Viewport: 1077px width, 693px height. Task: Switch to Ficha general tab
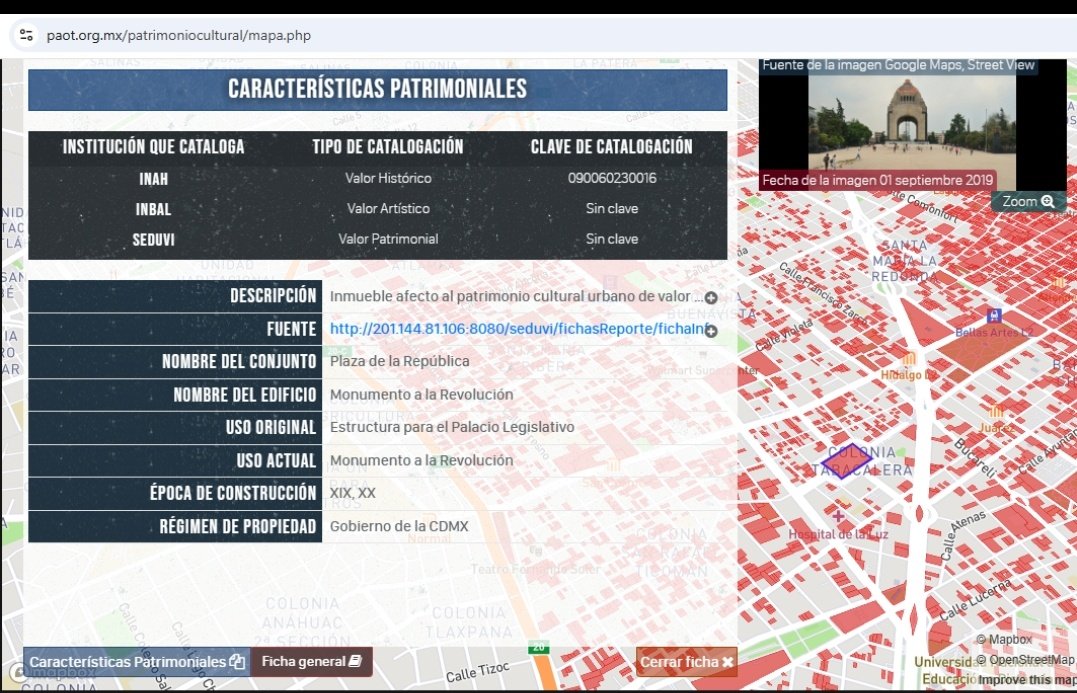click(311, 661)
